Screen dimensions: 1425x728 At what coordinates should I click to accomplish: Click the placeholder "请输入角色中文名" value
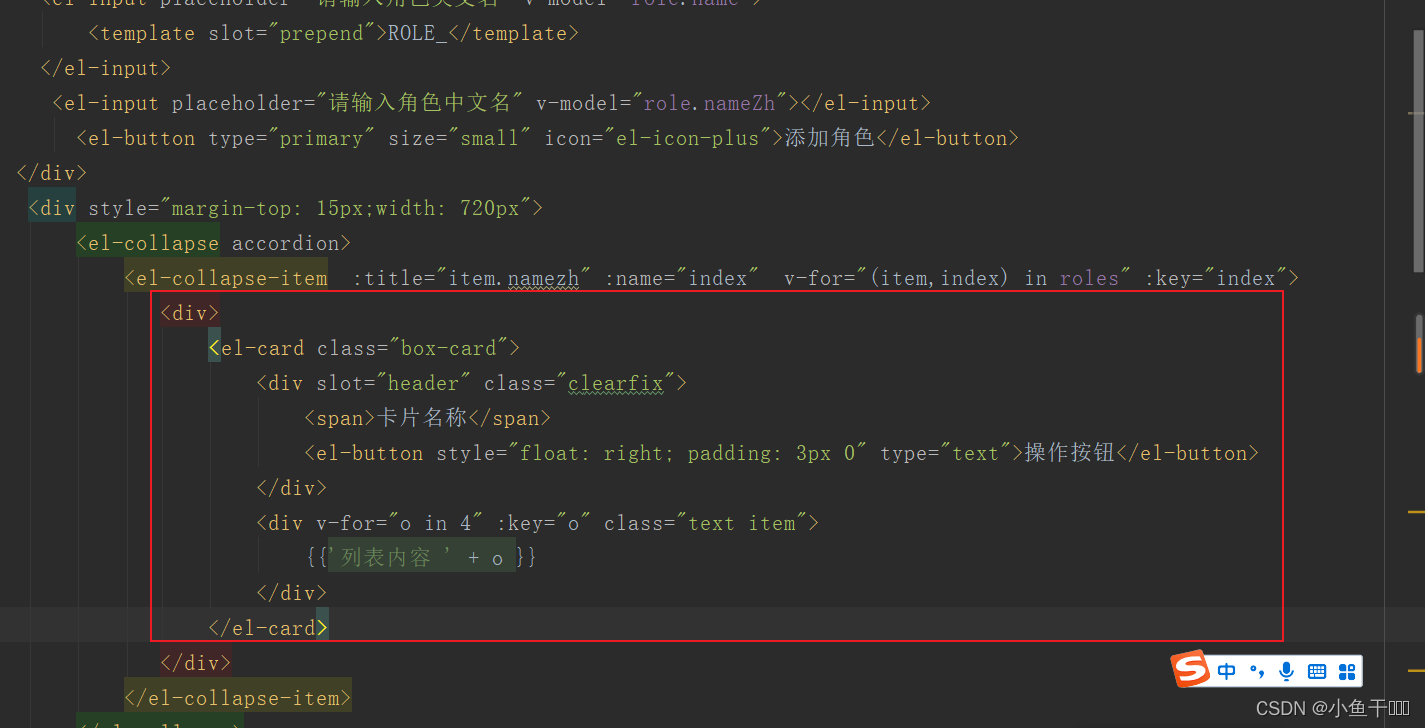420,103
